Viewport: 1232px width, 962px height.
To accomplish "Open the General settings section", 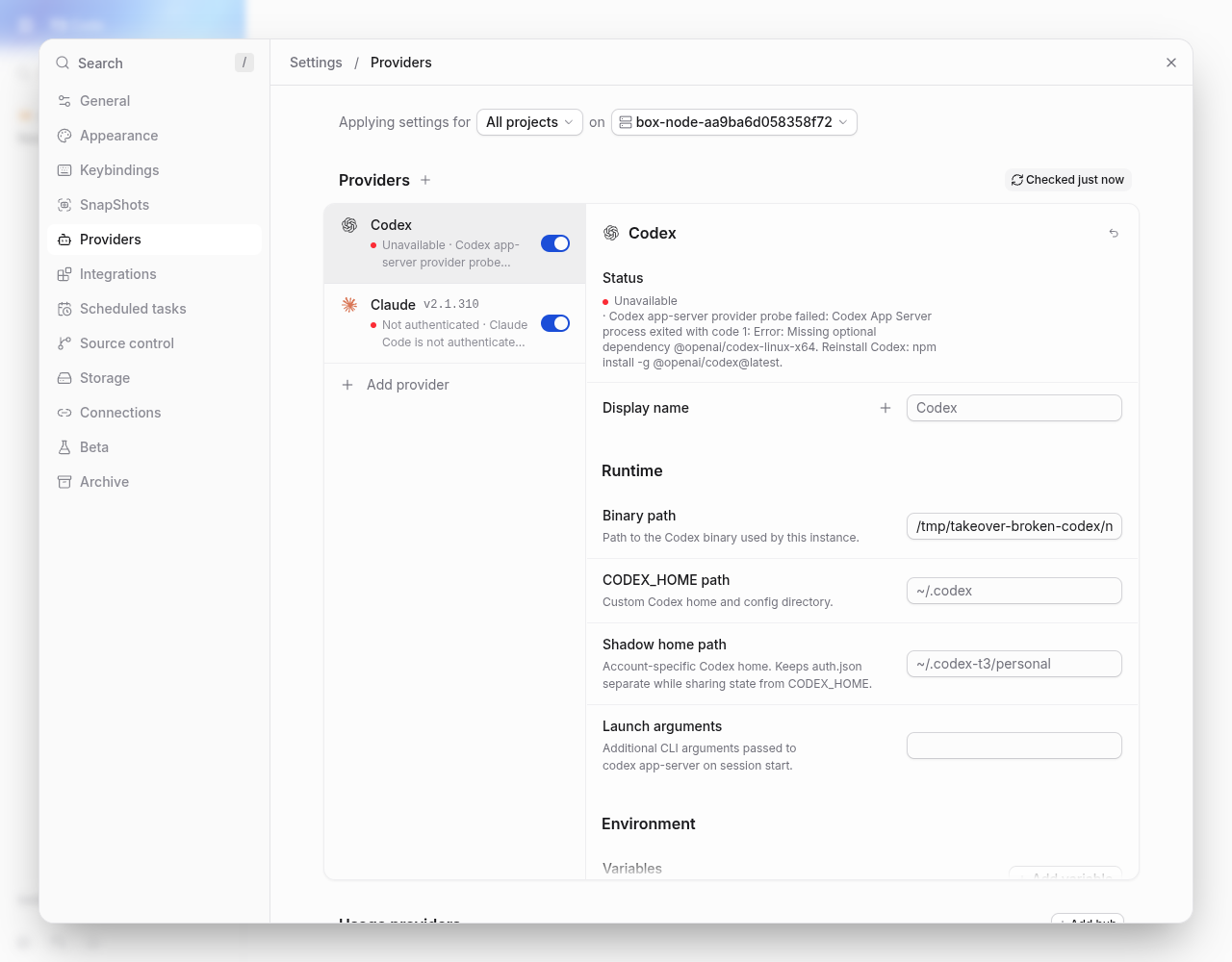I will click(x=154, y=101).
